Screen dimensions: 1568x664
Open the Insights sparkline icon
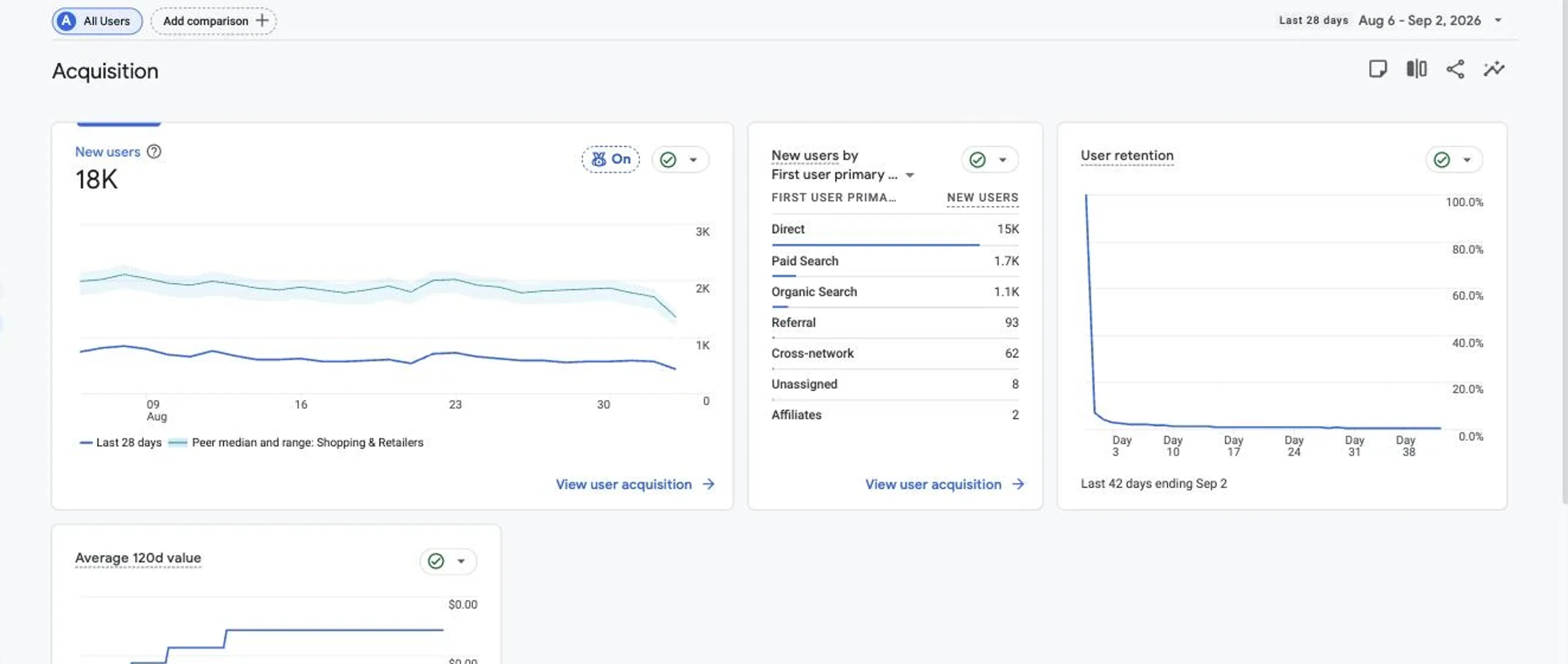tap(1494, 69)
